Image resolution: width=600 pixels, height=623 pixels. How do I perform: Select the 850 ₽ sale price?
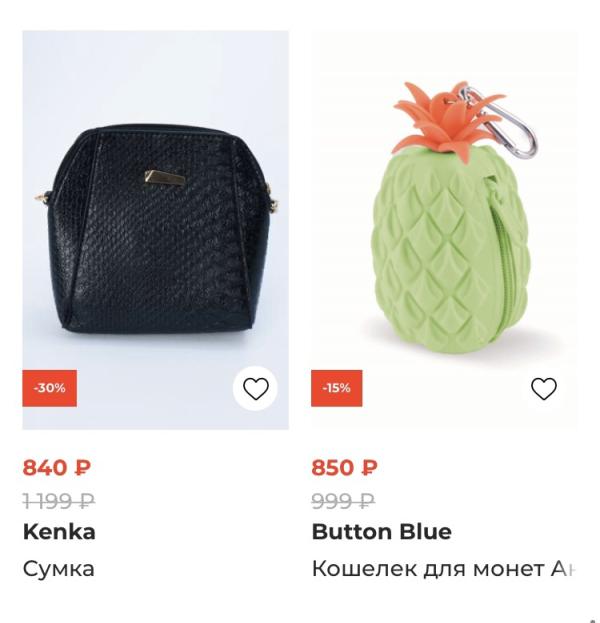pyautogui.click(x=344, y=467)
